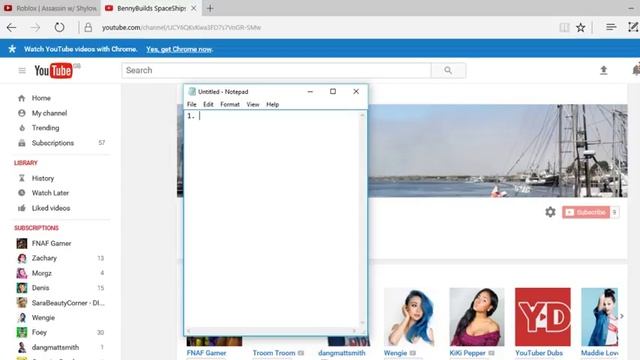Open Watch Later in the sidebar
Screen dimensions: 640x360
pyautogui.click(x=50, y=193)
